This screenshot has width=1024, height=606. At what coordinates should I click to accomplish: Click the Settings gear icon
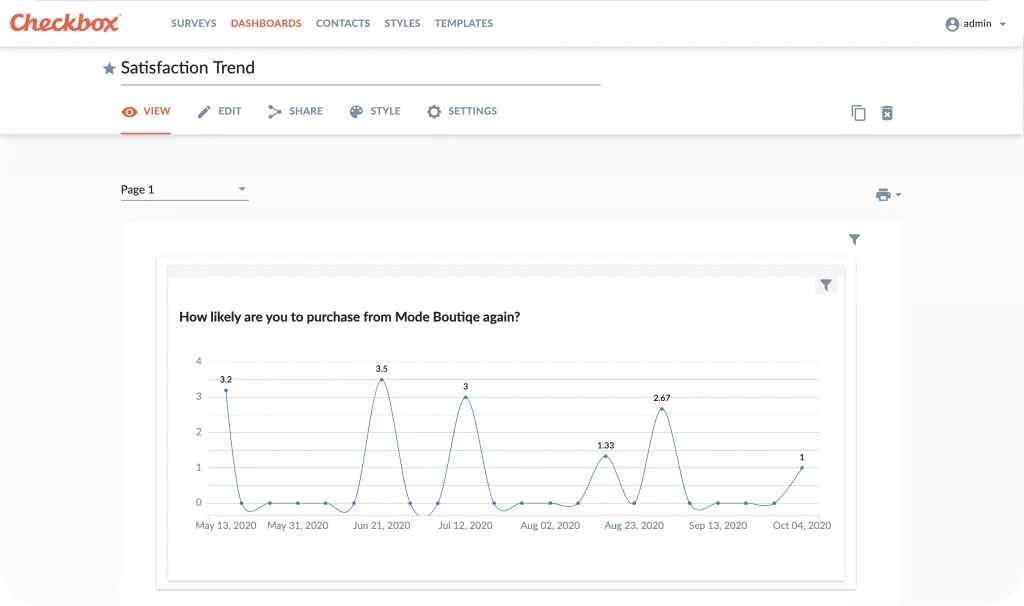[434, 112]
